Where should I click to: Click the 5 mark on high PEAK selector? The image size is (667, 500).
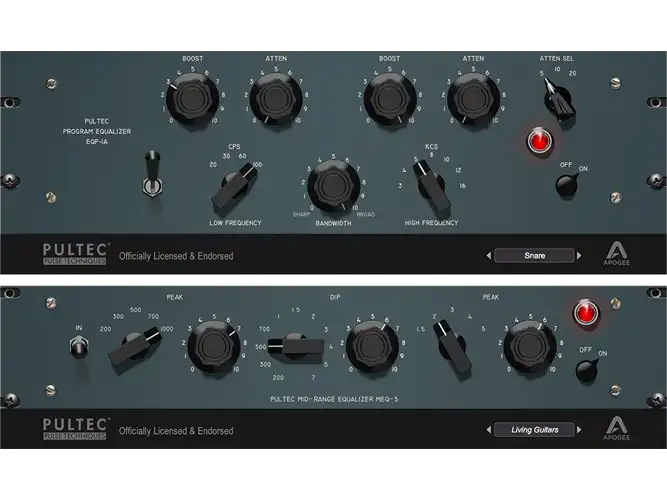coord(483,329)
